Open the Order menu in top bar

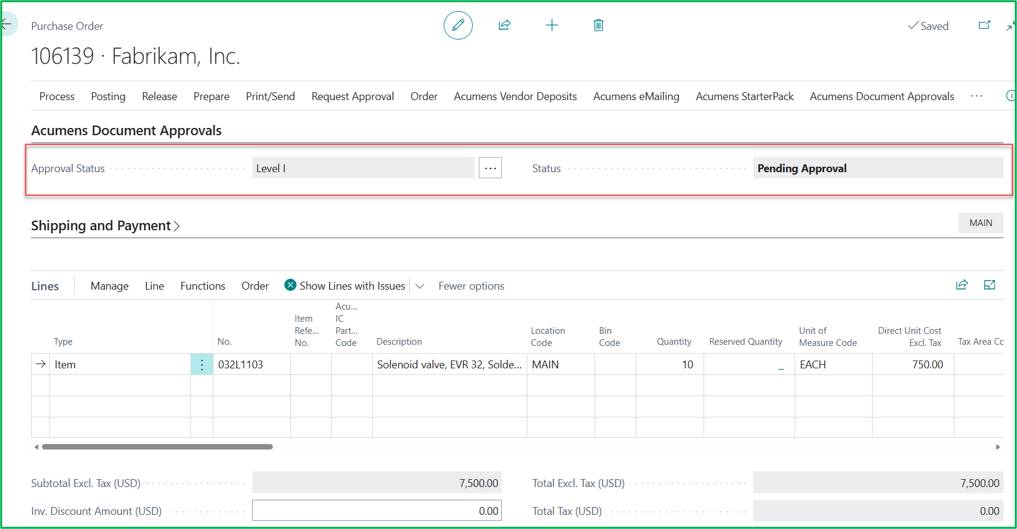[x=424, y=96]
